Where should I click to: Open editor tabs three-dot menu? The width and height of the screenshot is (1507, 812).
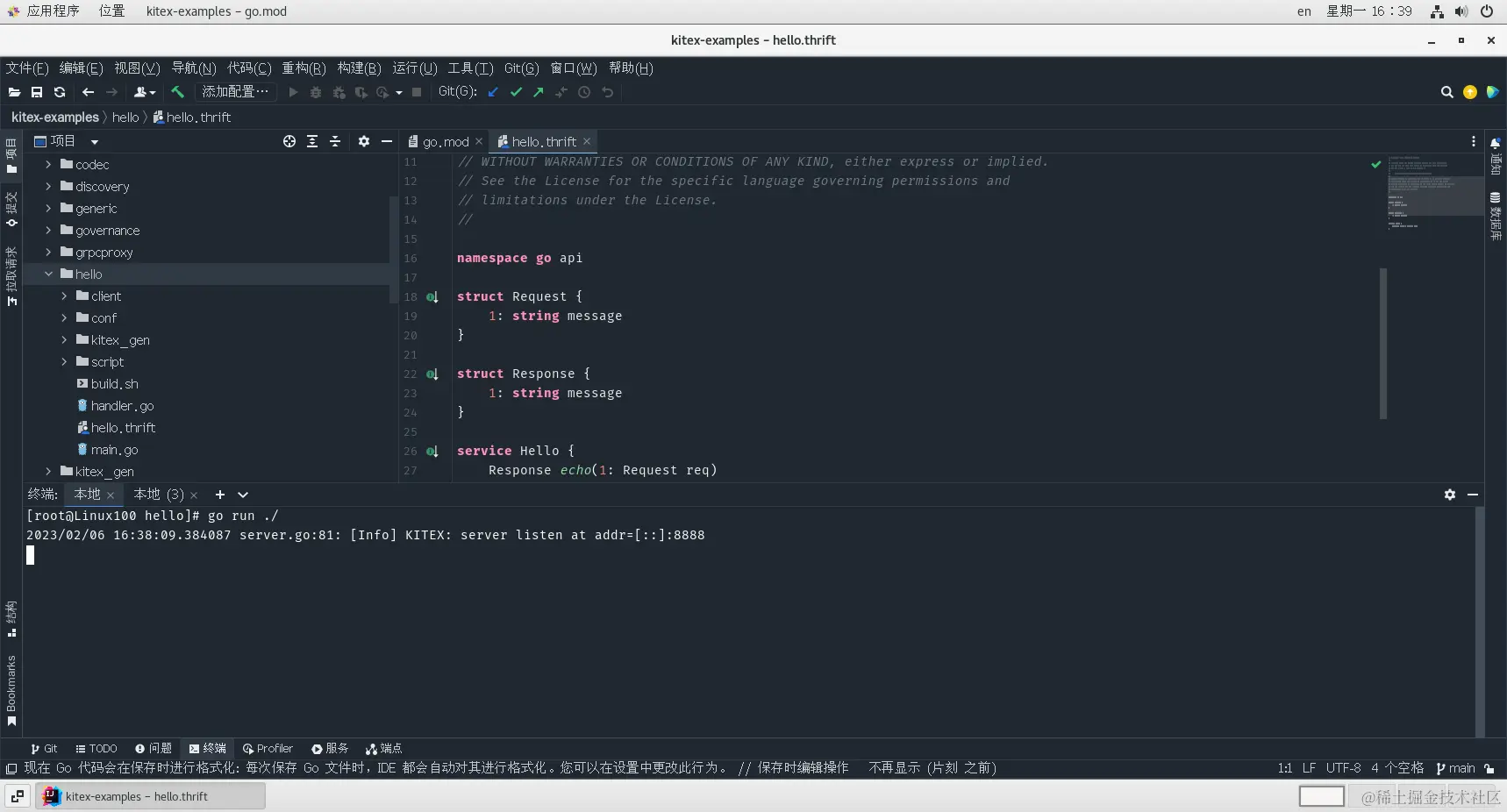click(1474, 141)
